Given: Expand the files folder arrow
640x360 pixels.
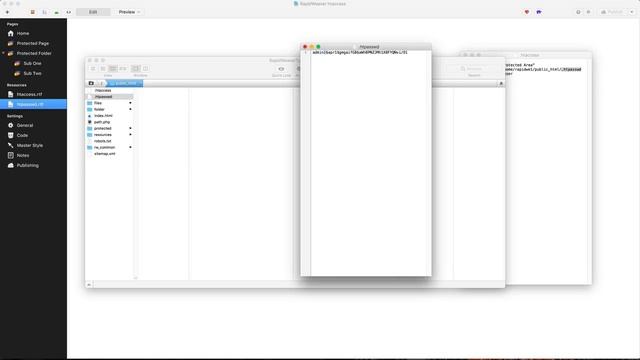Looking at the screenshot, I should pyautogui.click(x=130, y=103).
